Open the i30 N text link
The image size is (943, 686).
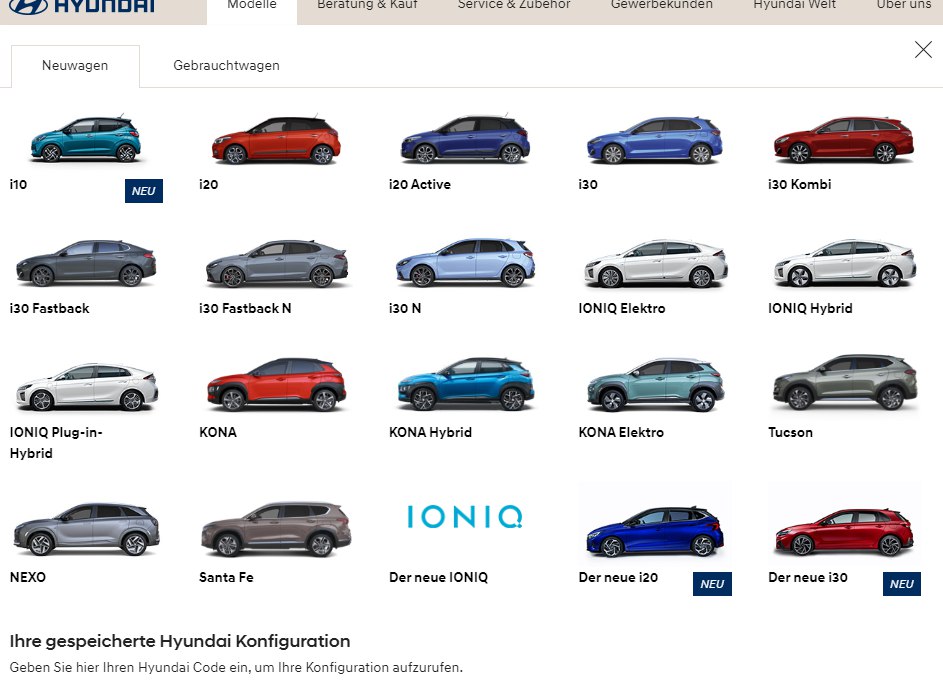click(x=405, y=308)
